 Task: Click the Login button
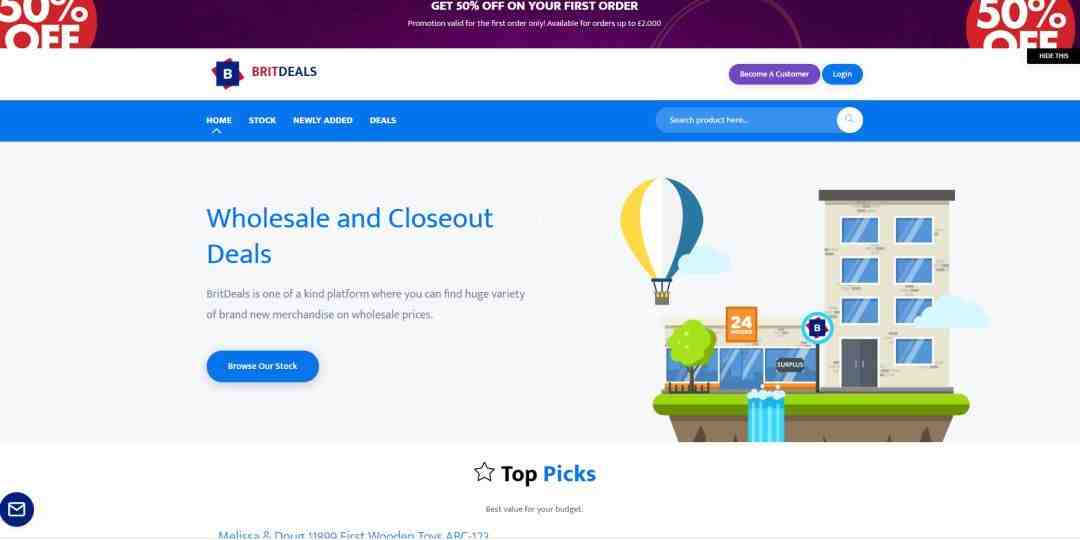click(842, 74)
